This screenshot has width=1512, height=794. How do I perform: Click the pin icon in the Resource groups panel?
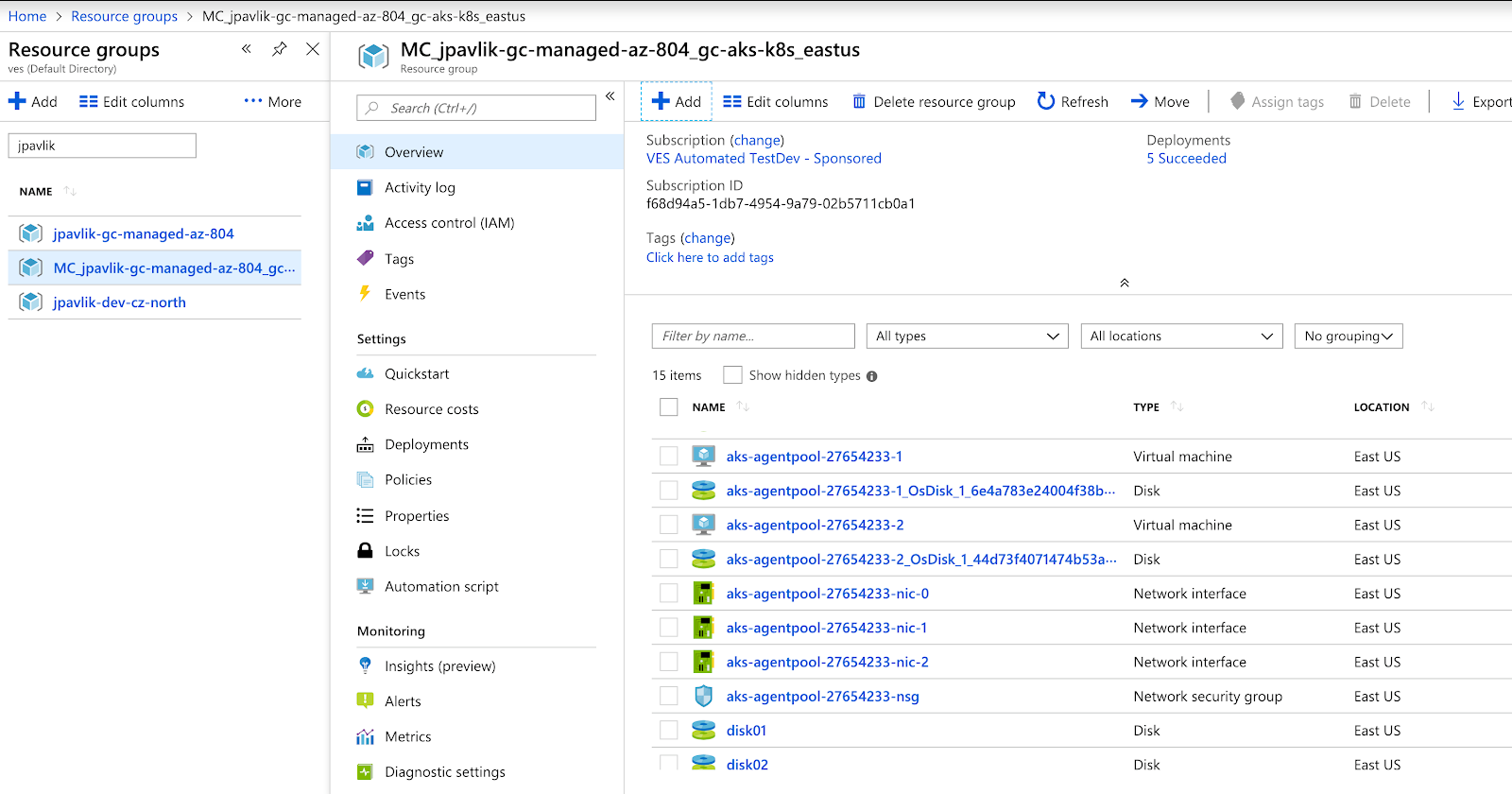coord(280,49)
